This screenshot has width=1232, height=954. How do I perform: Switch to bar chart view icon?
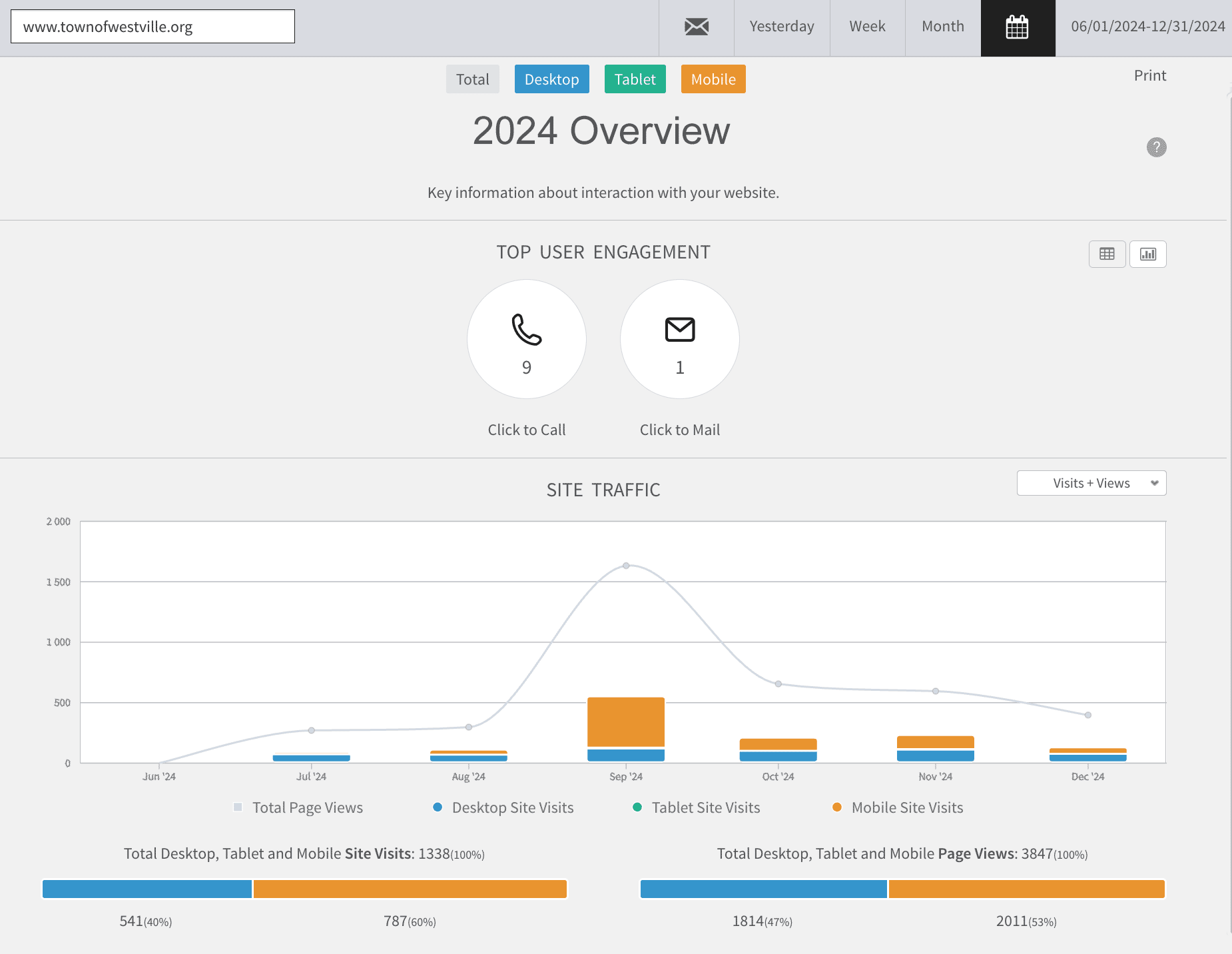(x=1147, y=254)
